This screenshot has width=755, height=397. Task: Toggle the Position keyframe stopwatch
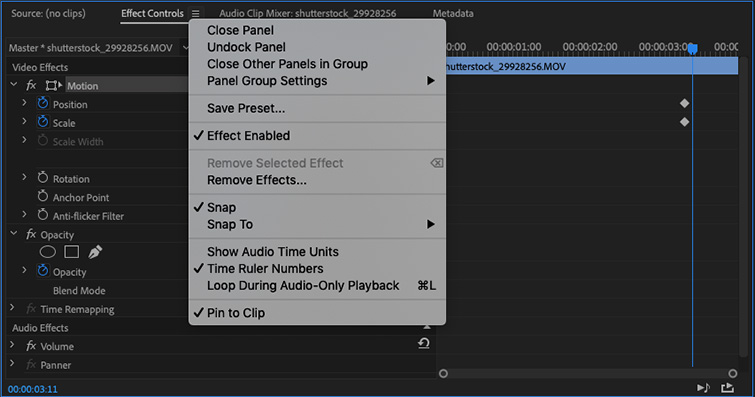click(x=43, y=103)
